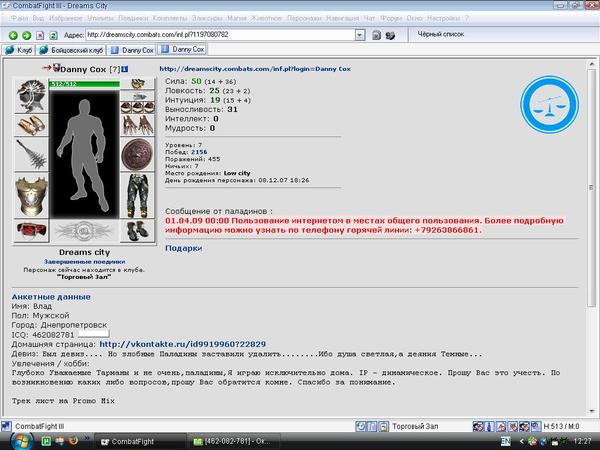
Task: Stop page loading with the red X
Action: pyautogui.click(x=40, y=36)
